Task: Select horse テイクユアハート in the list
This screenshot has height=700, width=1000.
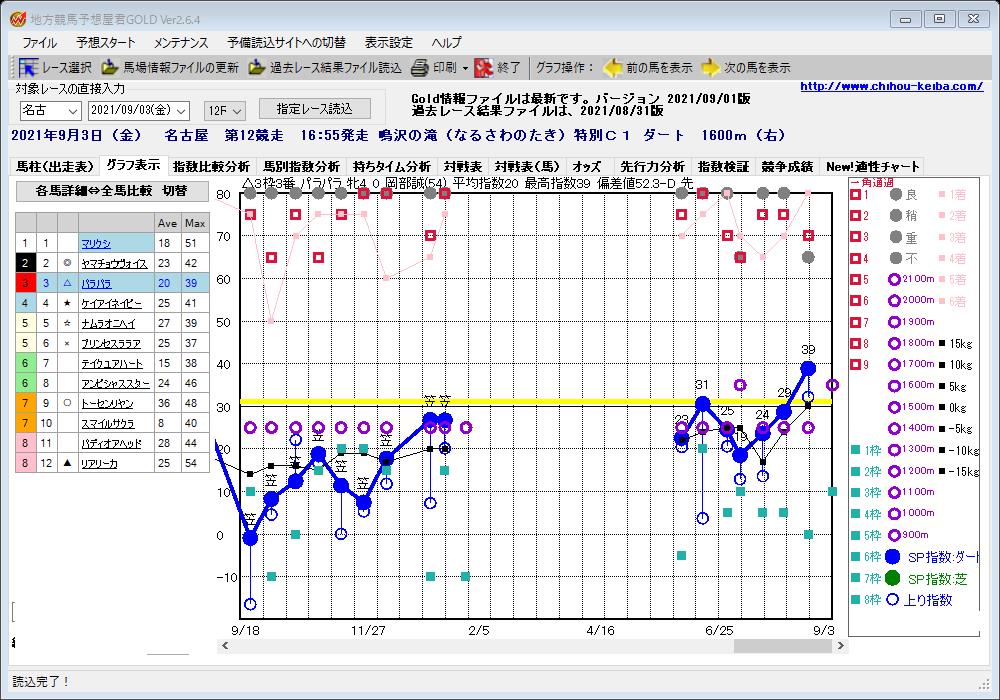Action: [x=112, y=363]
